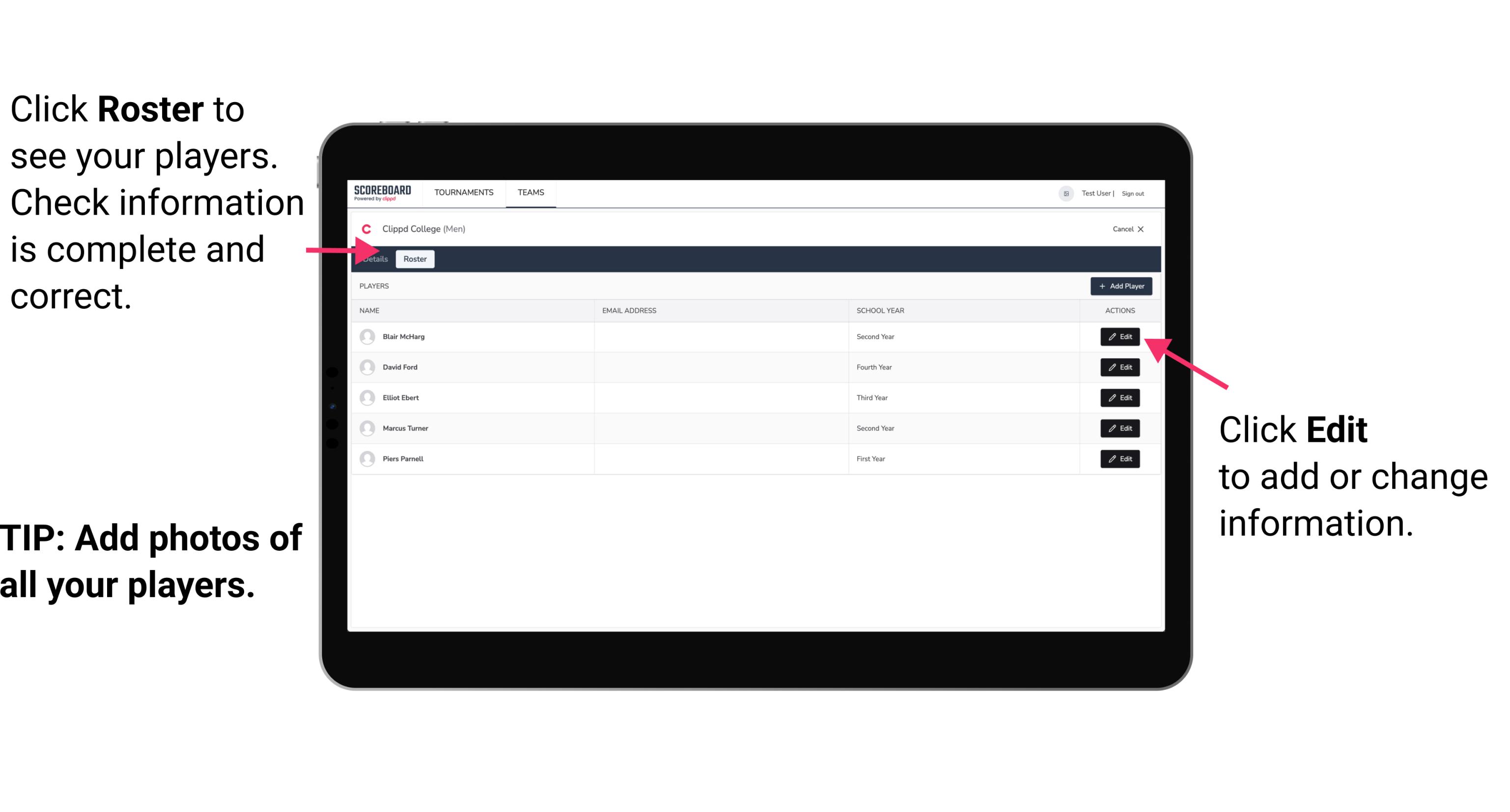Viewport: 1510px width, 812px height.
Task: Click the pencil icon to edit roster
Action: pos(1111,336)
